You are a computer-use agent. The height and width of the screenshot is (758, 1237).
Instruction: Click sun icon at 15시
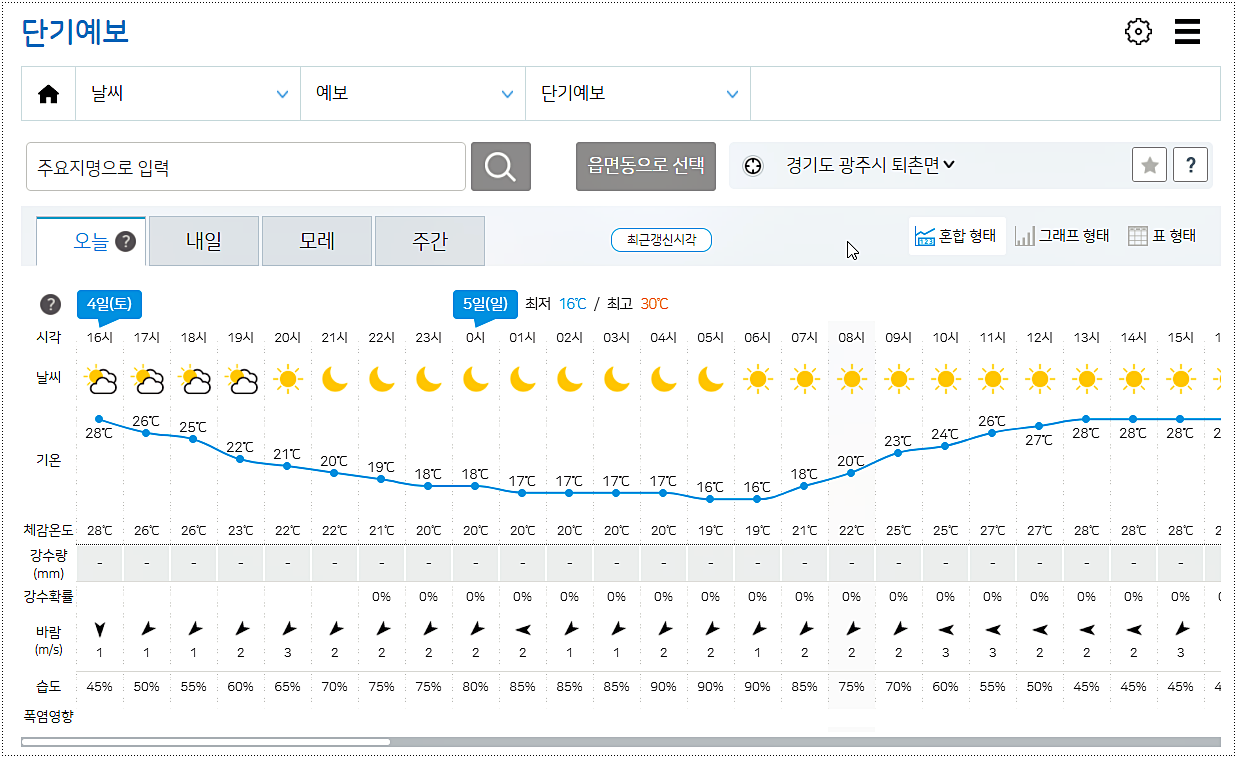(x=1181, y=379)
